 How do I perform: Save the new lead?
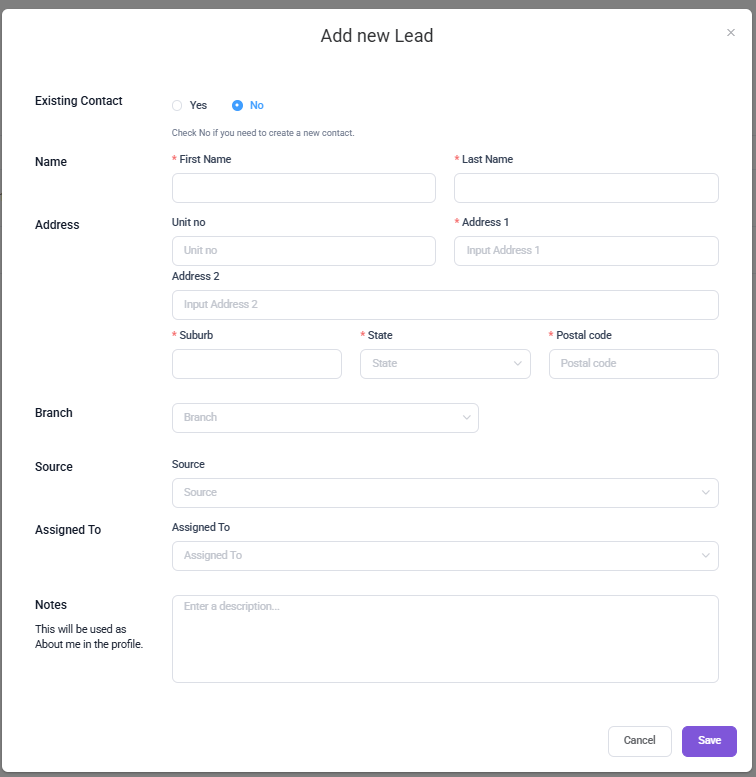click(x=709, y=741)
